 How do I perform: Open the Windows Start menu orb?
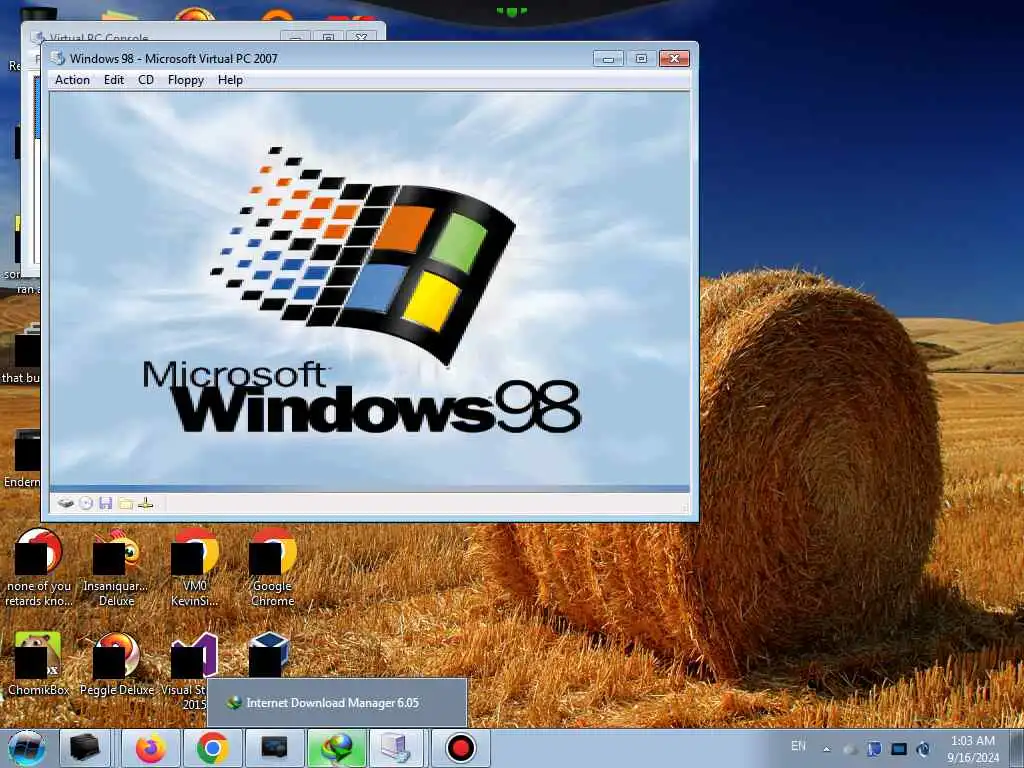(27, 748)
